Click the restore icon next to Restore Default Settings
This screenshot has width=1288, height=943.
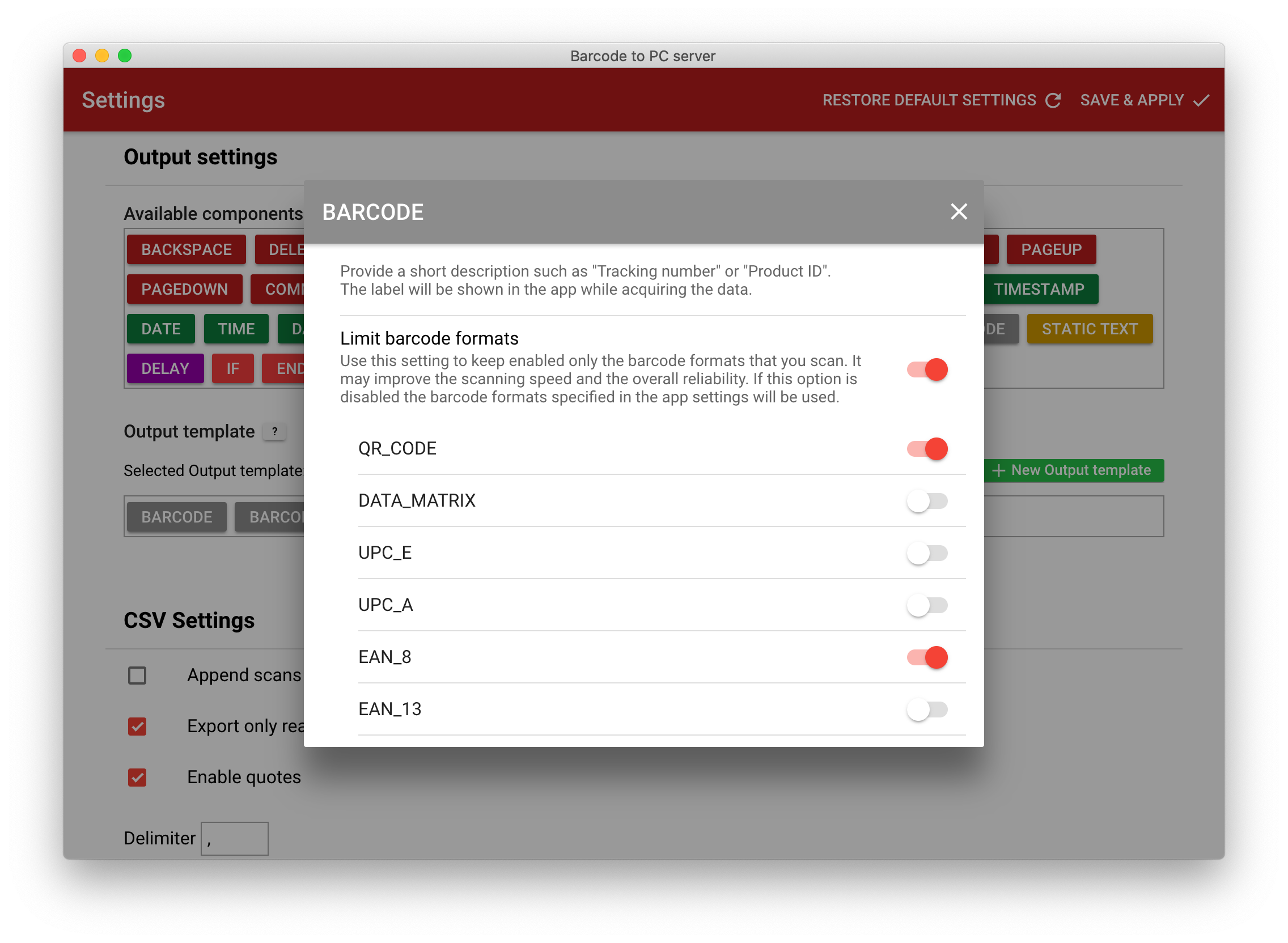[1054, 100]
